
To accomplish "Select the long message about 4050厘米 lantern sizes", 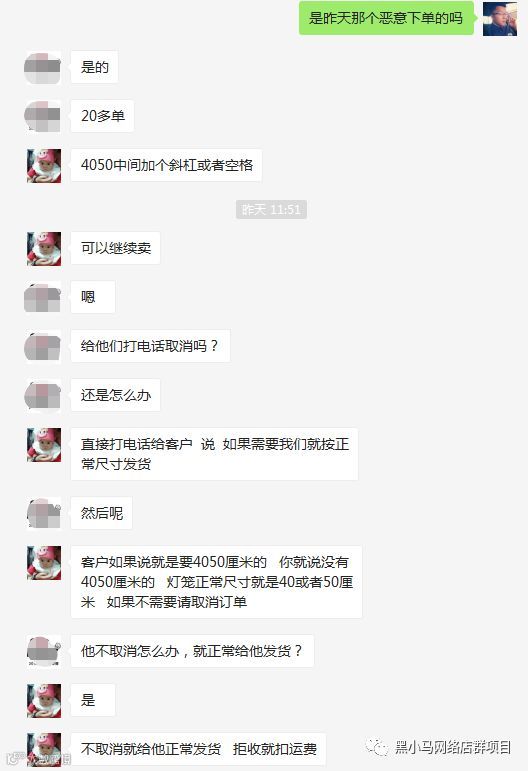I will tap(216, 582).
